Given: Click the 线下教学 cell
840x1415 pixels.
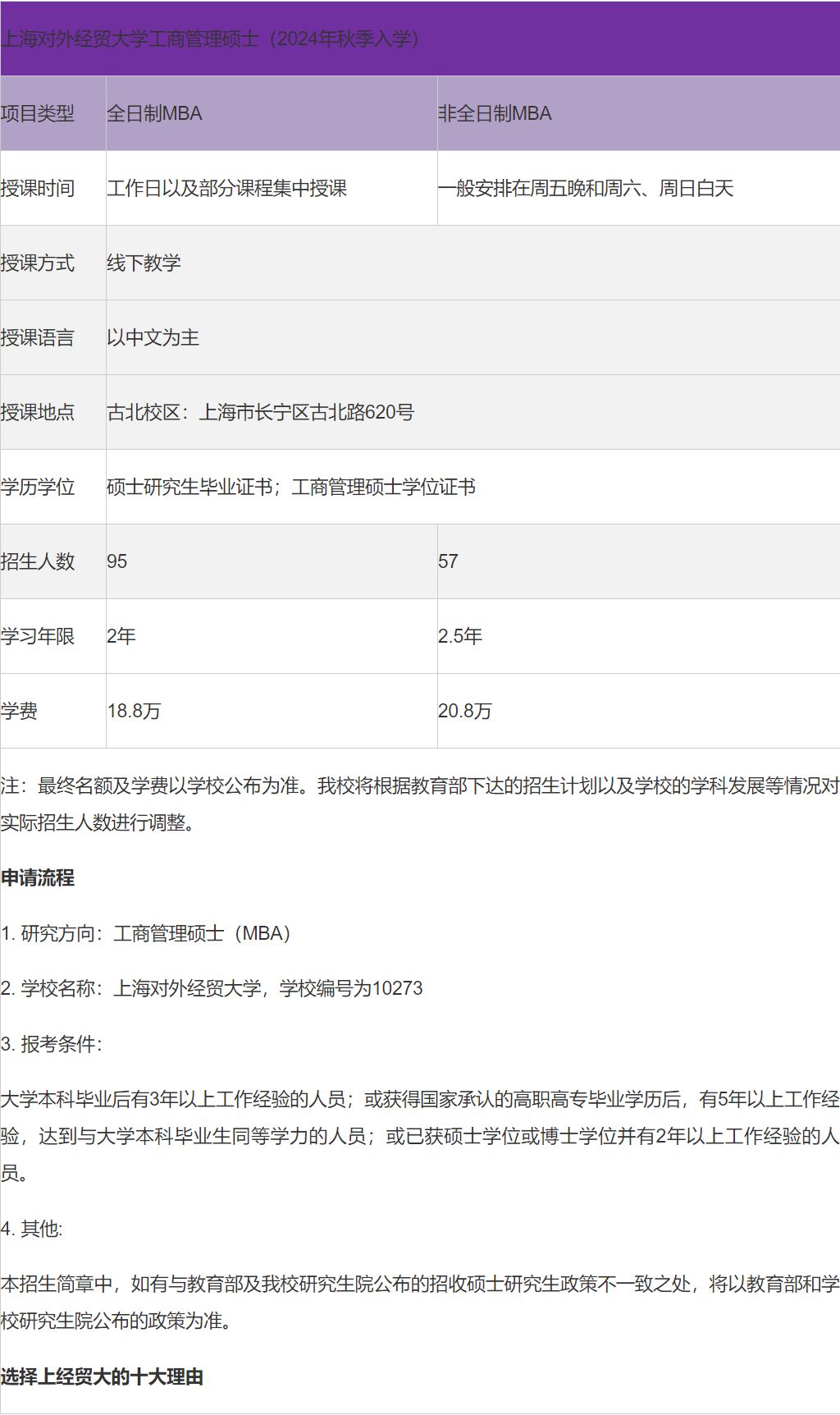Looking at the screenshot, I should tap(473, 263).
